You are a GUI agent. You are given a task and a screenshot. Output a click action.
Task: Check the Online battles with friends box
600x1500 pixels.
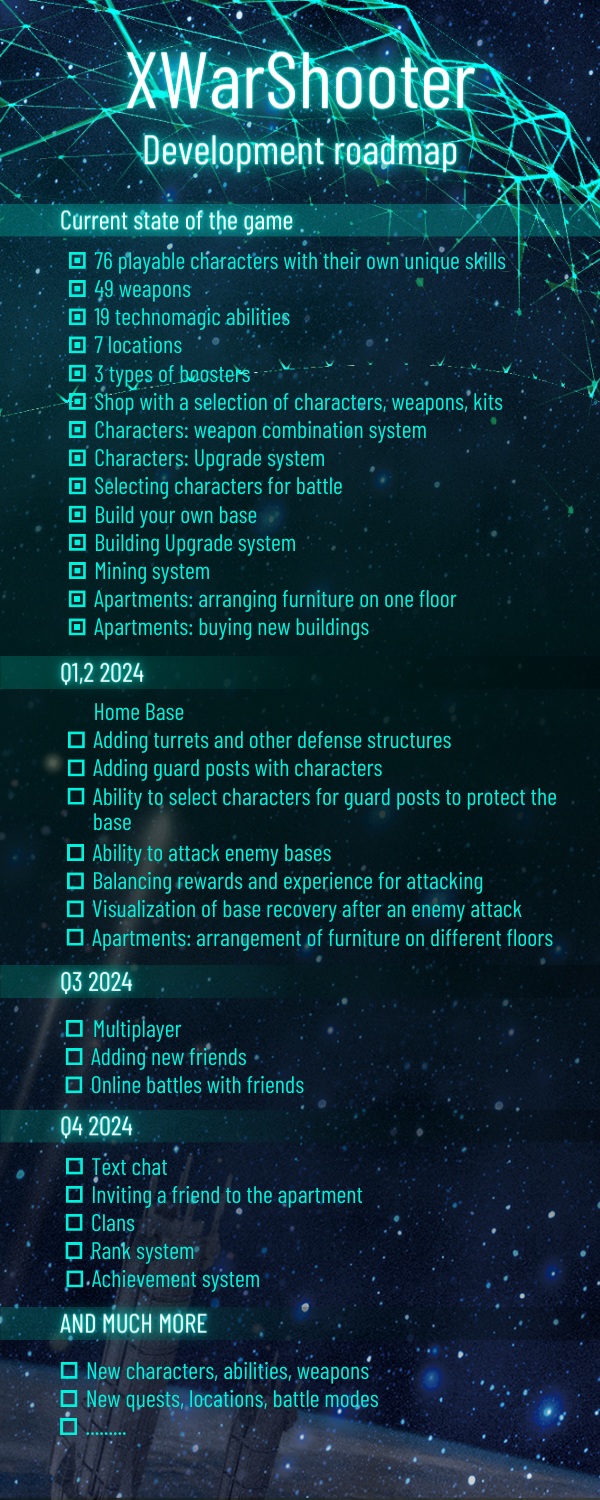click(75, 1085)
